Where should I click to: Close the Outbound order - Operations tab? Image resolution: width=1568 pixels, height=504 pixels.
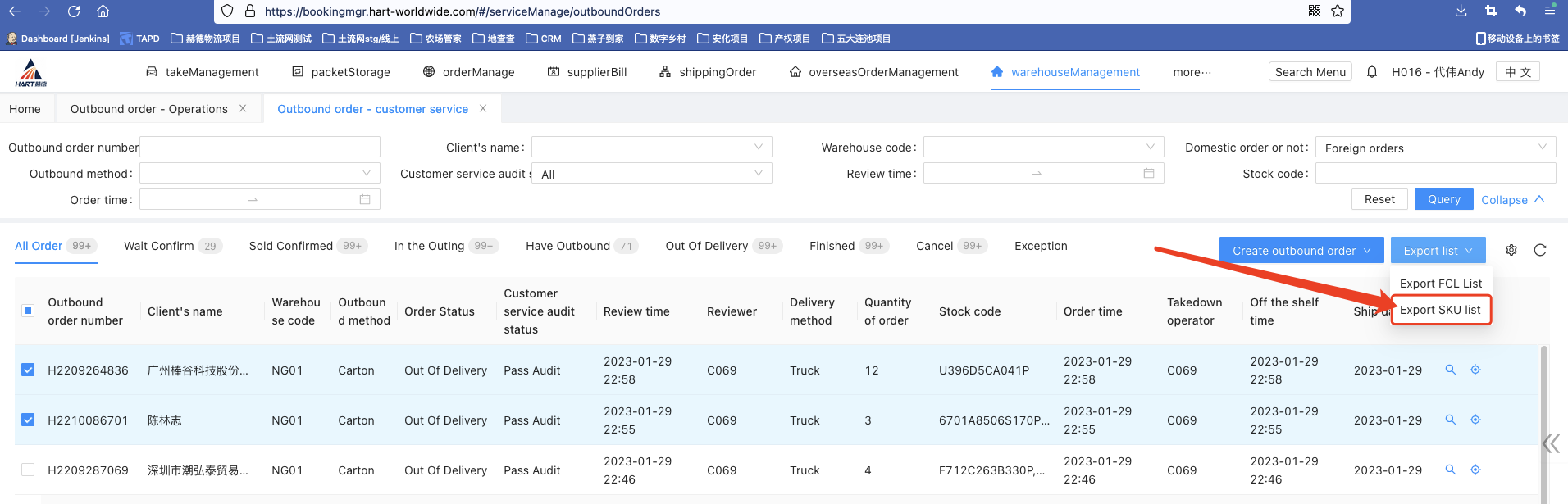point(243,108)
